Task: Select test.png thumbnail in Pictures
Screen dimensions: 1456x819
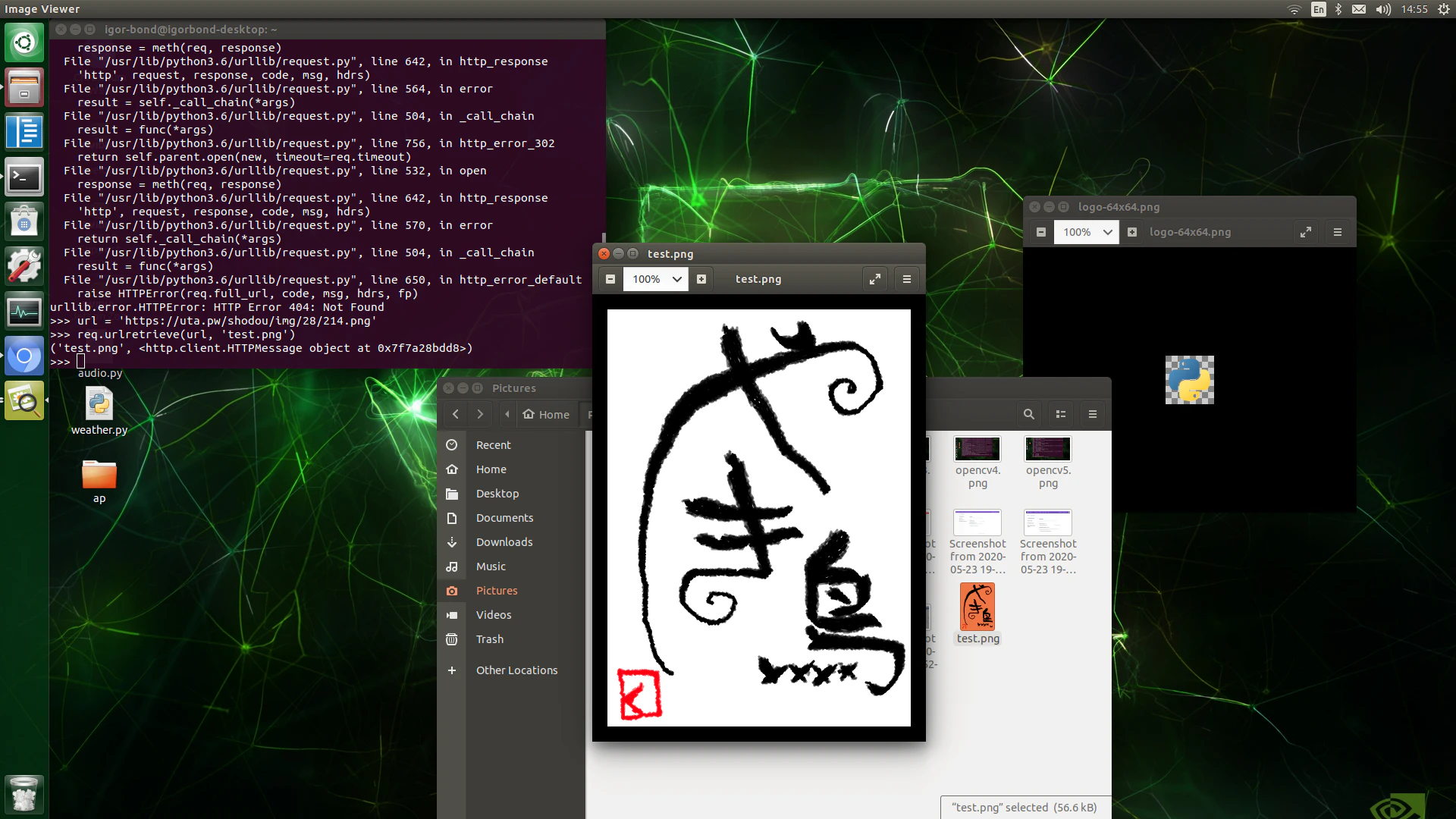Action: [977, 607]
